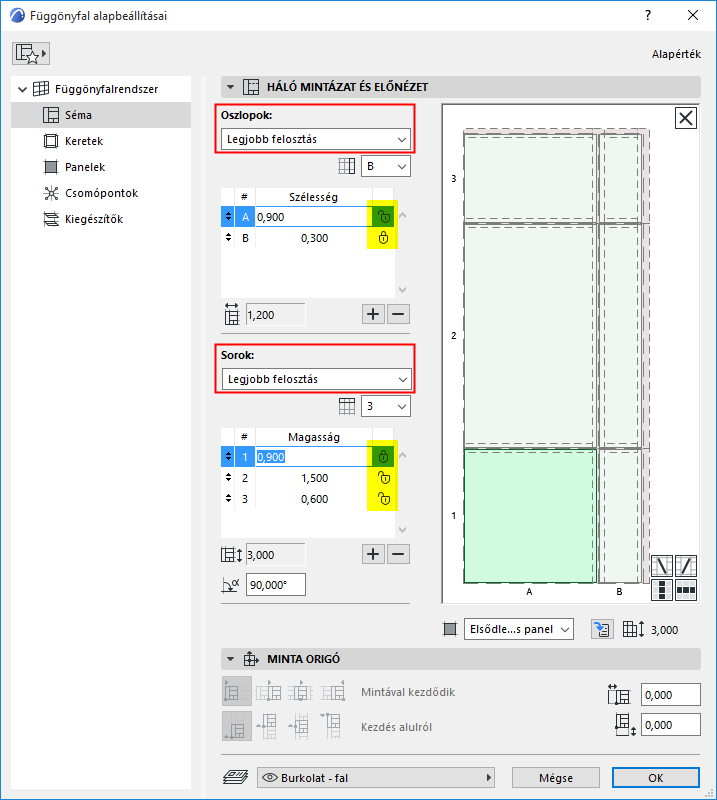Click the apply-pattern icon beside the panel dropdown
This screenshot has height=800, width=717.
tap(602, 629)
